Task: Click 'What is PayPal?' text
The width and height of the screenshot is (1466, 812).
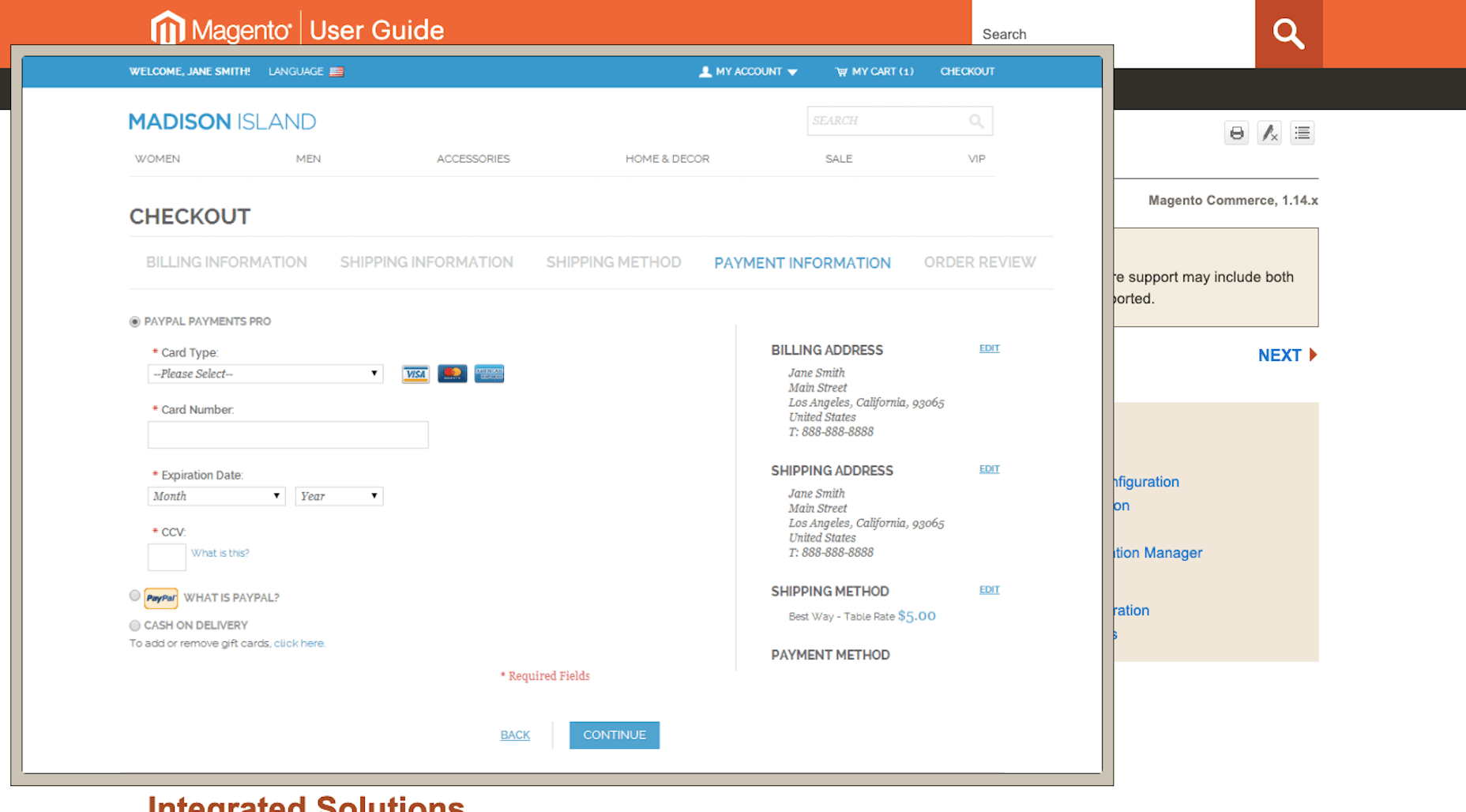Action: 231,598
